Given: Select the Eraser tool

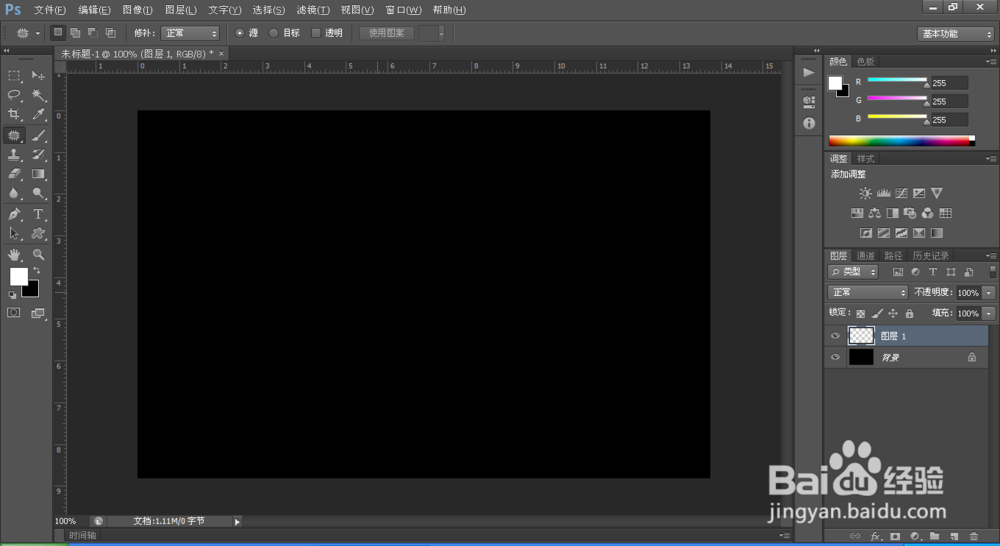Looking at the screenshot, I should [14, 173].
